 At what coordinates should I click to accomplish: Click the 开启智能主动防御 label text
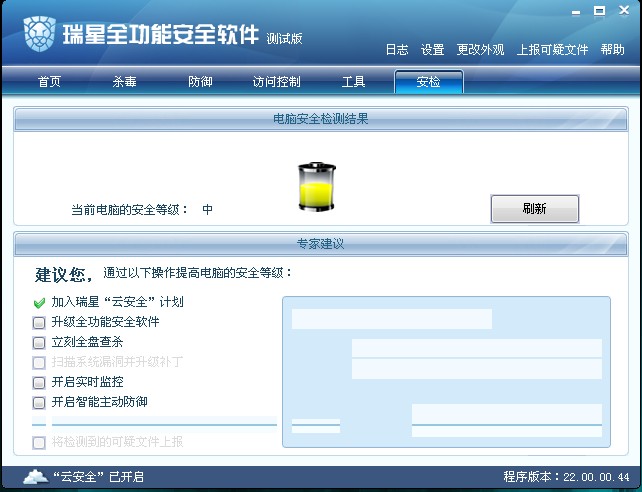click(99, 402)
